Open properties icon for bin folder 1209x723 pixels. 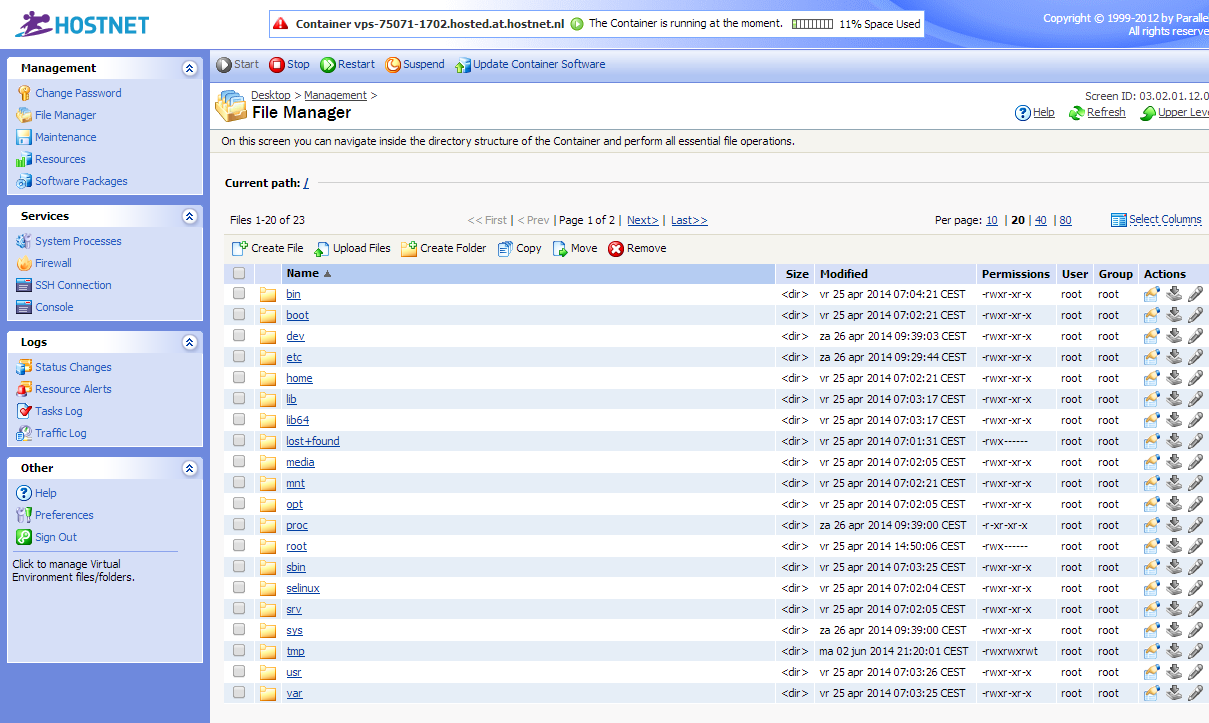click(1152, 294)
